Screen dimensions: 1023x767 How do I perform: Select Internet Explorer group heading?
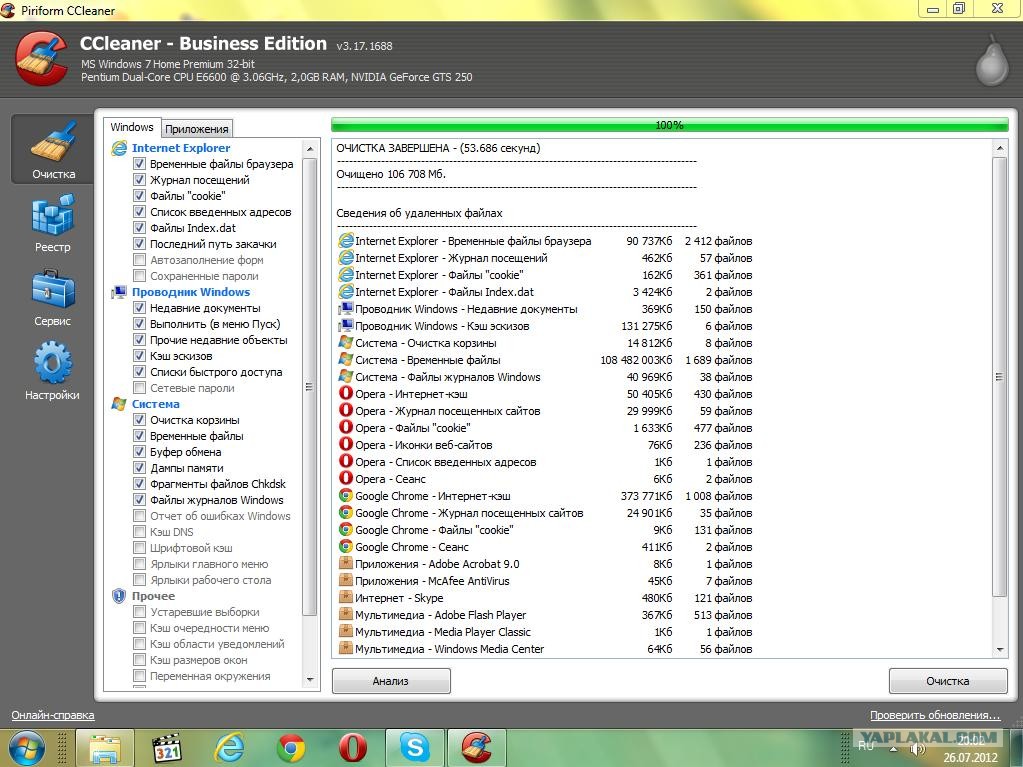tap(181, 148)
